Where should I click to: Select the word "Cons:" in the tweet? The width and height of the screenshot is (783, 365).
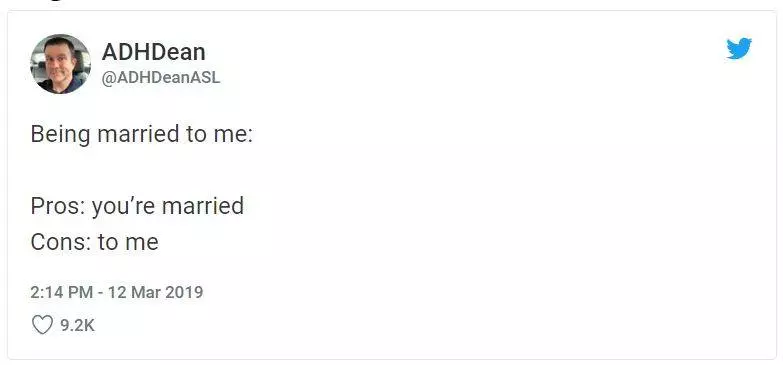(61, 242)
